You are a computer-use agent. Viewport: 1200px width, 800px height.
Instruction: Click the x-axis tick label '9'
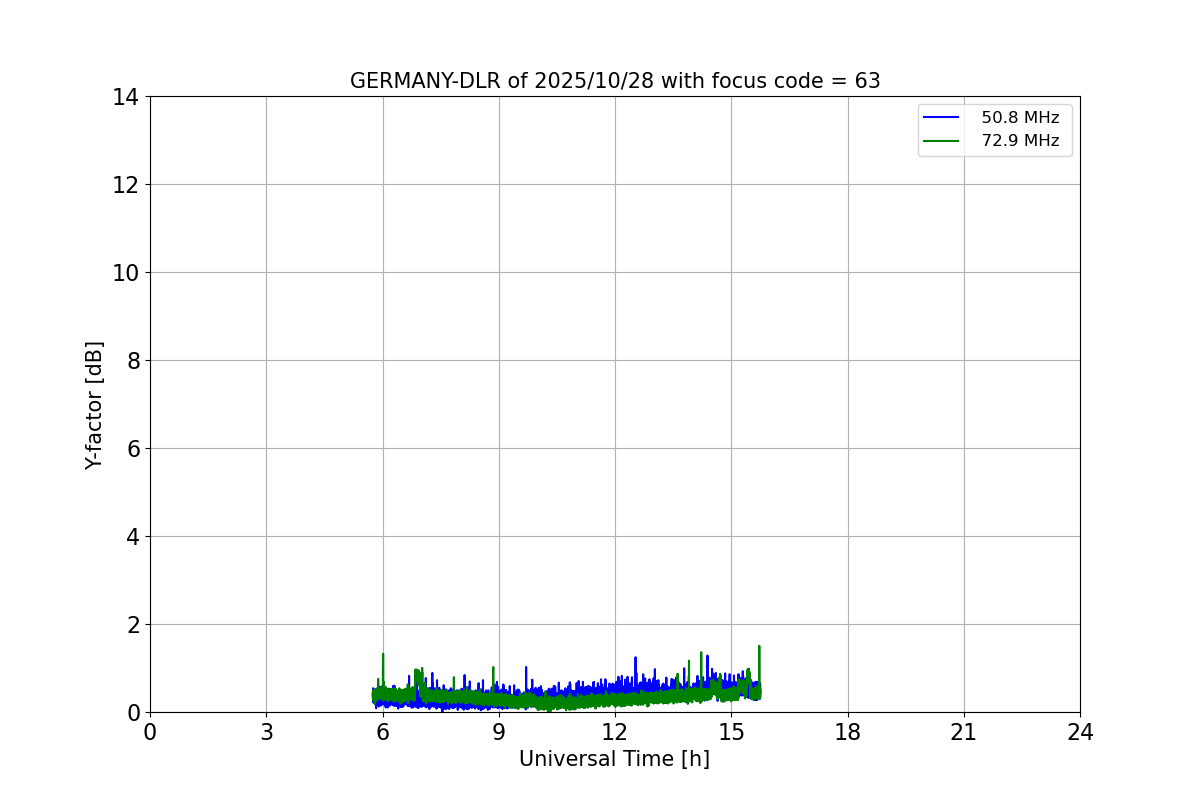[x=499, y=732]
